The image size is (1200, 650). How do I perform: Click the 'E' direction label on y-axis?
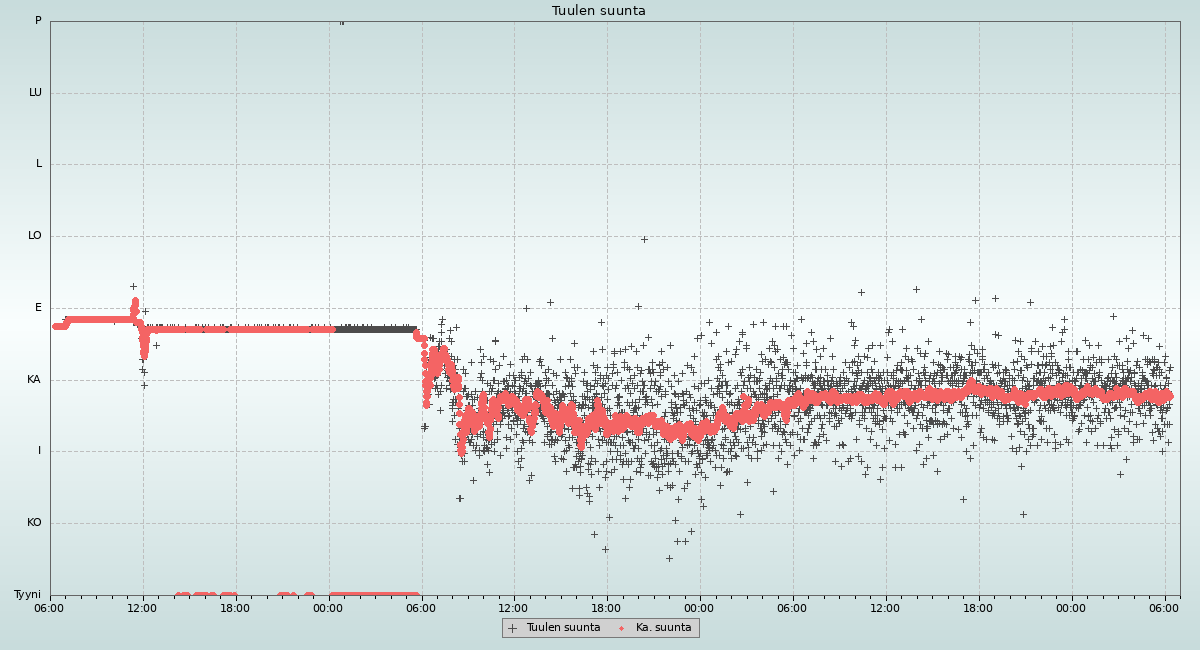click(x=39, y=308)
